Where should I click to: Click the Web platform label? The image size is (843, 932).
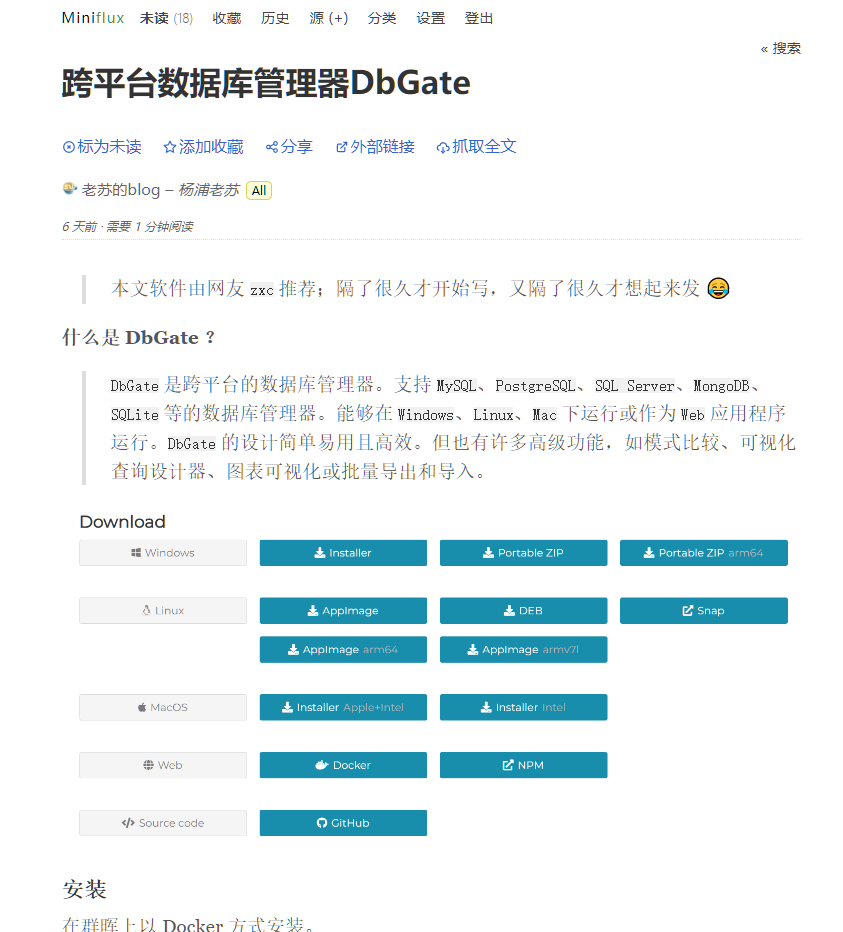click(163, 765)
